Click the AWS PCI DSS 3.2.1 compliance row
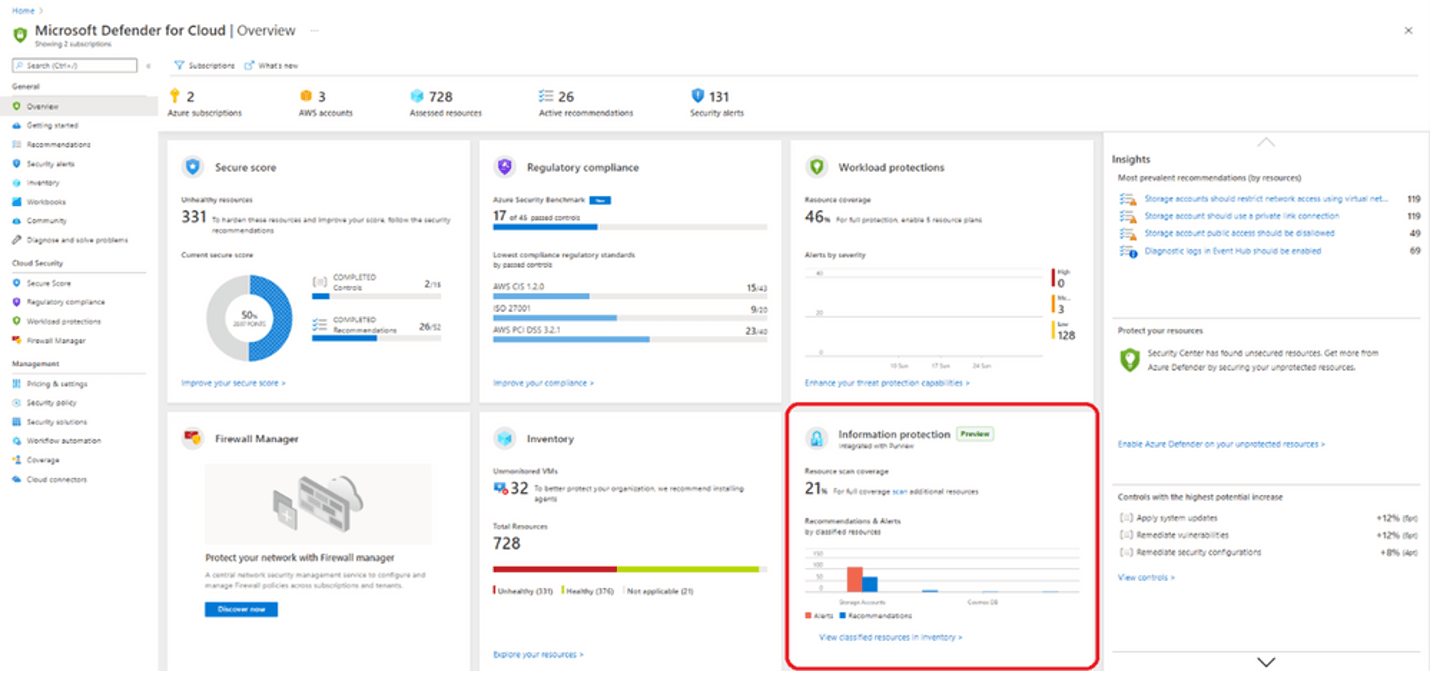This screenshot has height=675, width=1430. click(x=630, y=335)
